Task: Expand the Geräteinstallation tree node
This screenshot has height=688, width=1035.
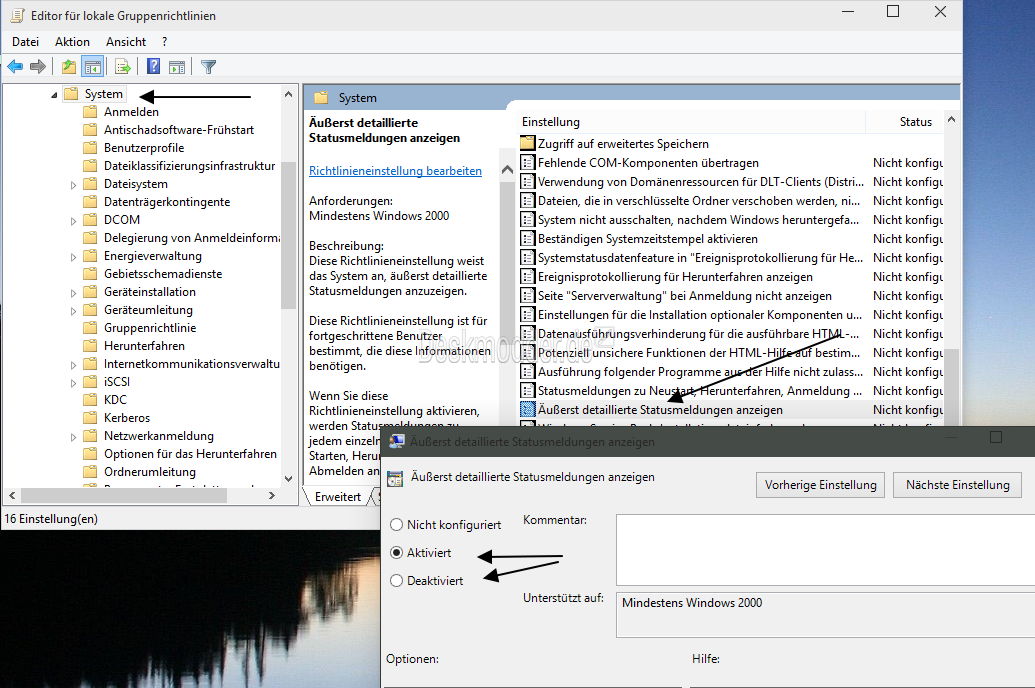Action: (x=73, y=292)
